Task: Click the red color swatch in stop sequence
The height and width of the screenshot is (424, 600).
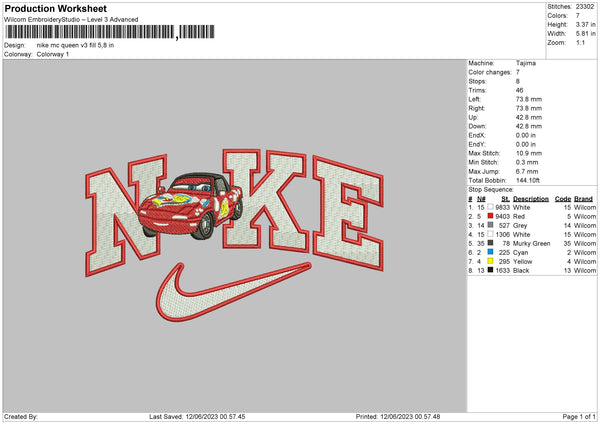Action: point(490,216)
